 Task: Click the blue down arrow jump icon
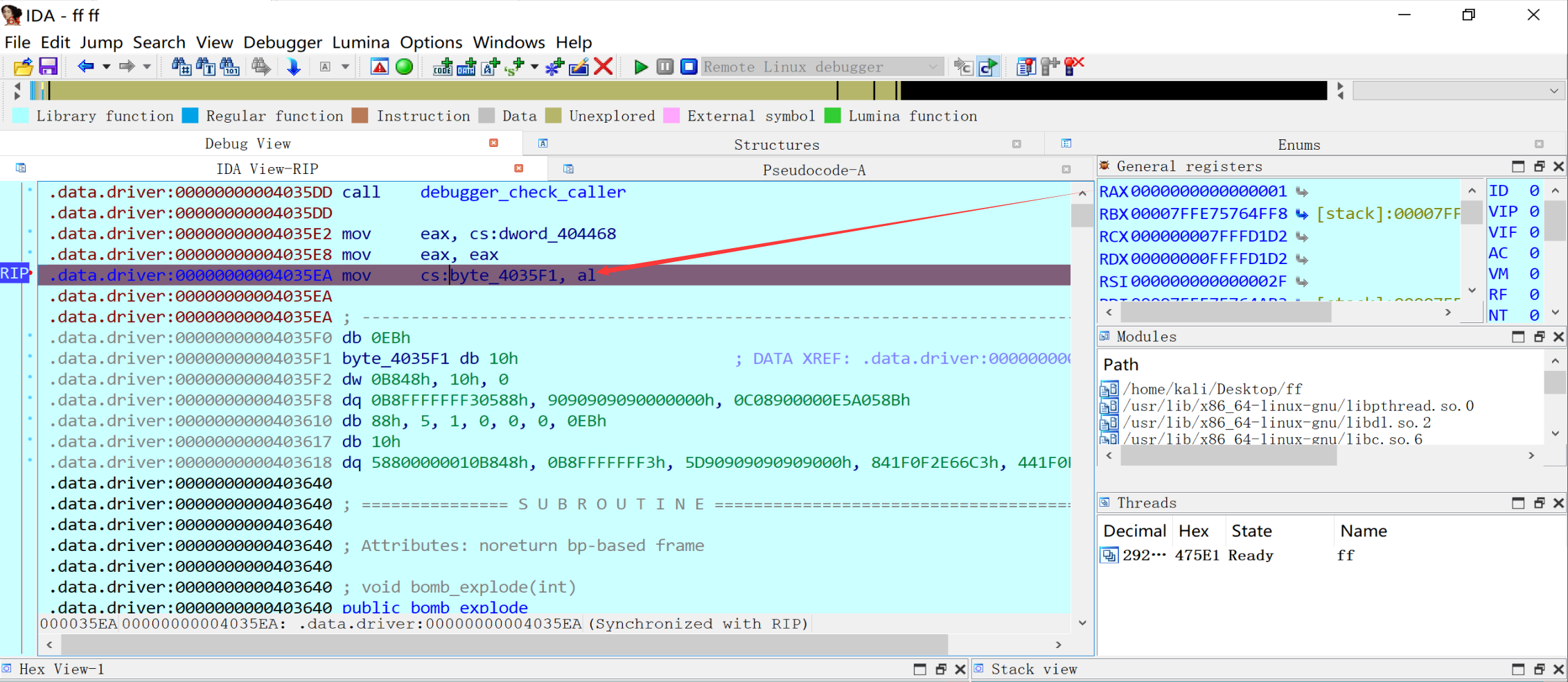pos(293,67)
